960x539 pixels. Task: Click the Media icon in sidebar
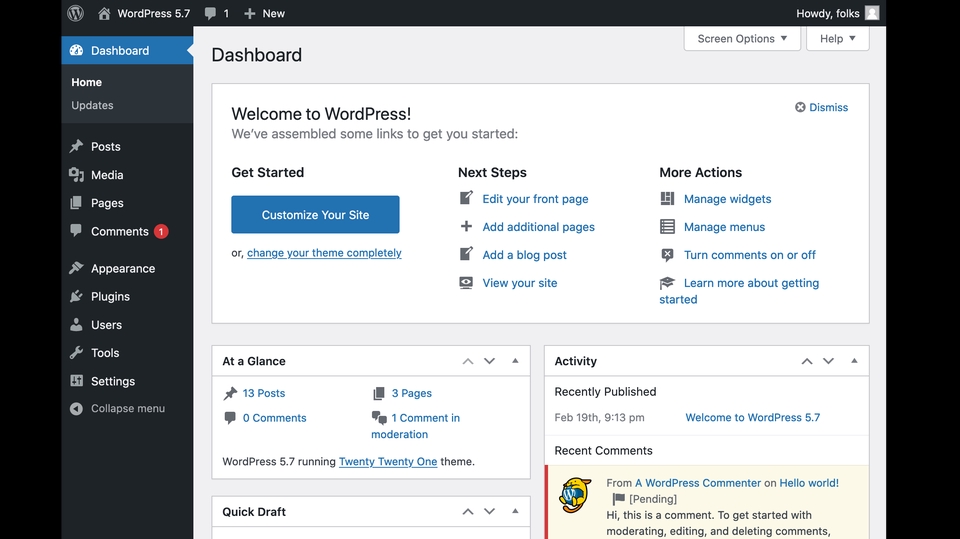pyautogui.click(x=76, y=175)
